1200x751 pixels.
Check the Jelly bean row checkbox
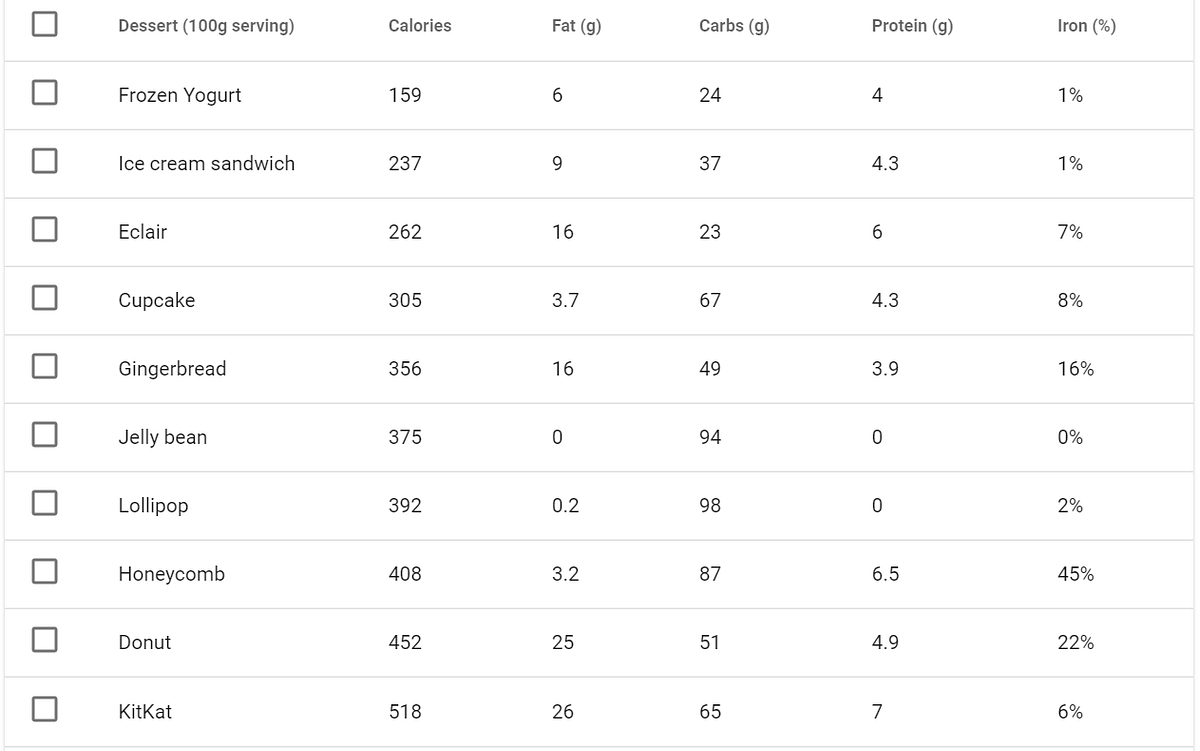pyautogui.click(x=44, y=435)
